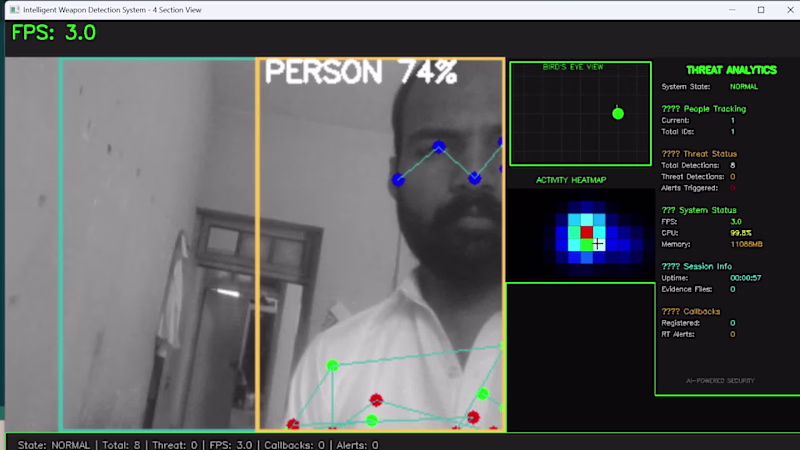Click 'FPS: 3.0' in the bottom status bar
The height and width of the screenshot is (450, 800).
231,445
